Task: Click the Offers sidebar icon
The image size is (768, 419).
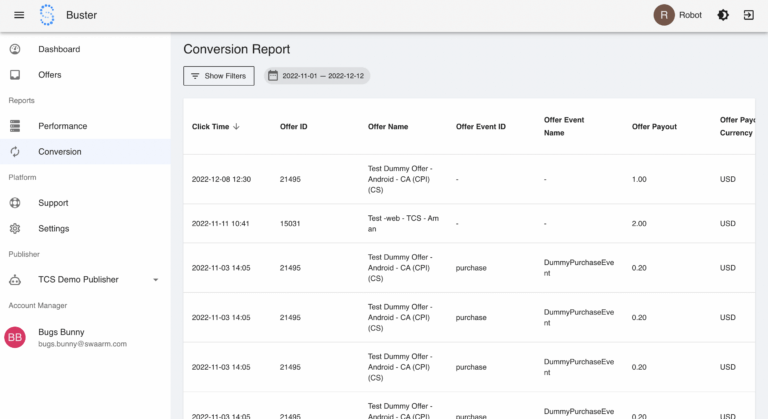Action: 15,74
